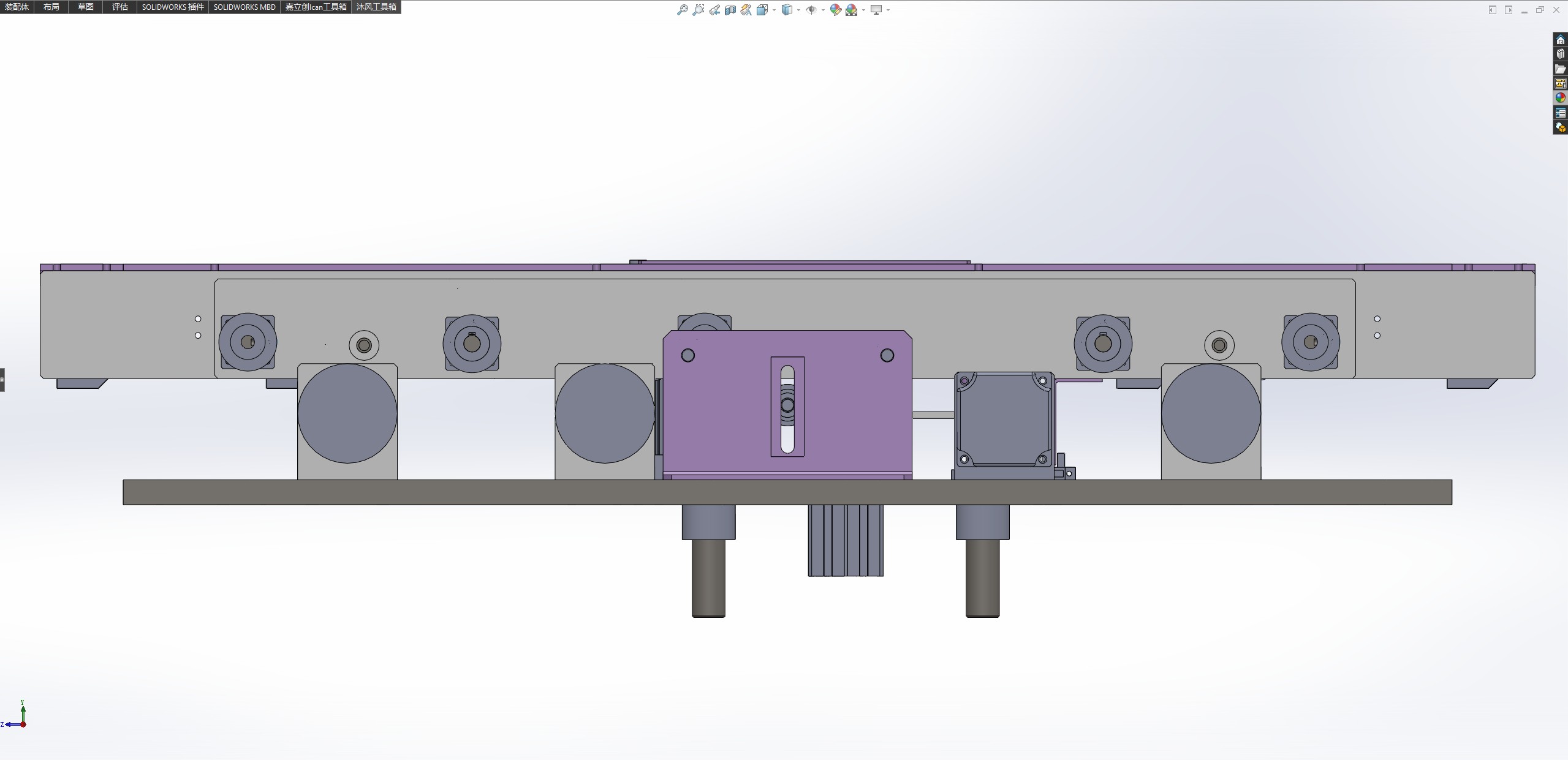Click the Zoom to Fit icon
The image size is (1568, 760).
point(682,10)
